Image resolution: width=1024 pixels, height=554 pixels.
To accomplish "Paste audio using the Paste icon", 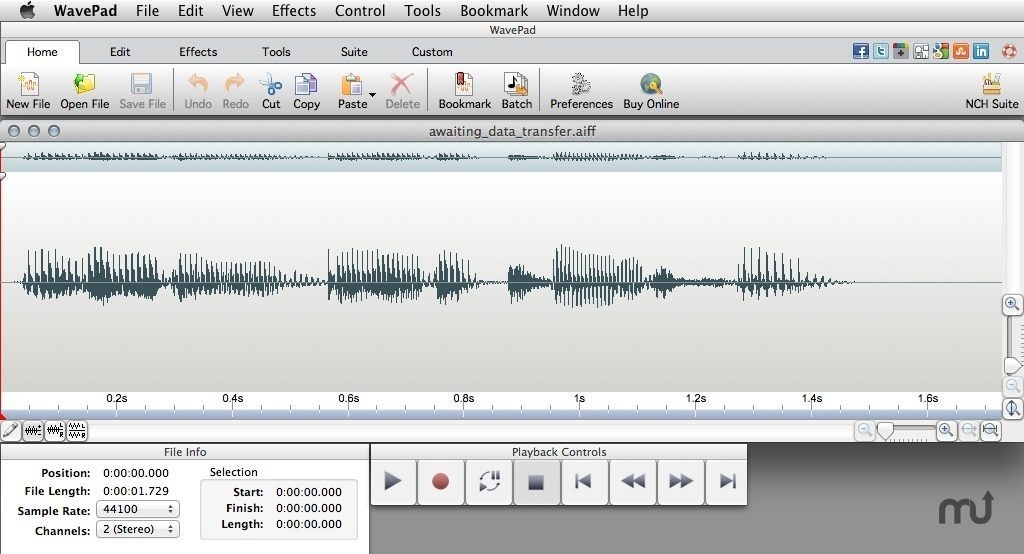I will pos(352,91).
